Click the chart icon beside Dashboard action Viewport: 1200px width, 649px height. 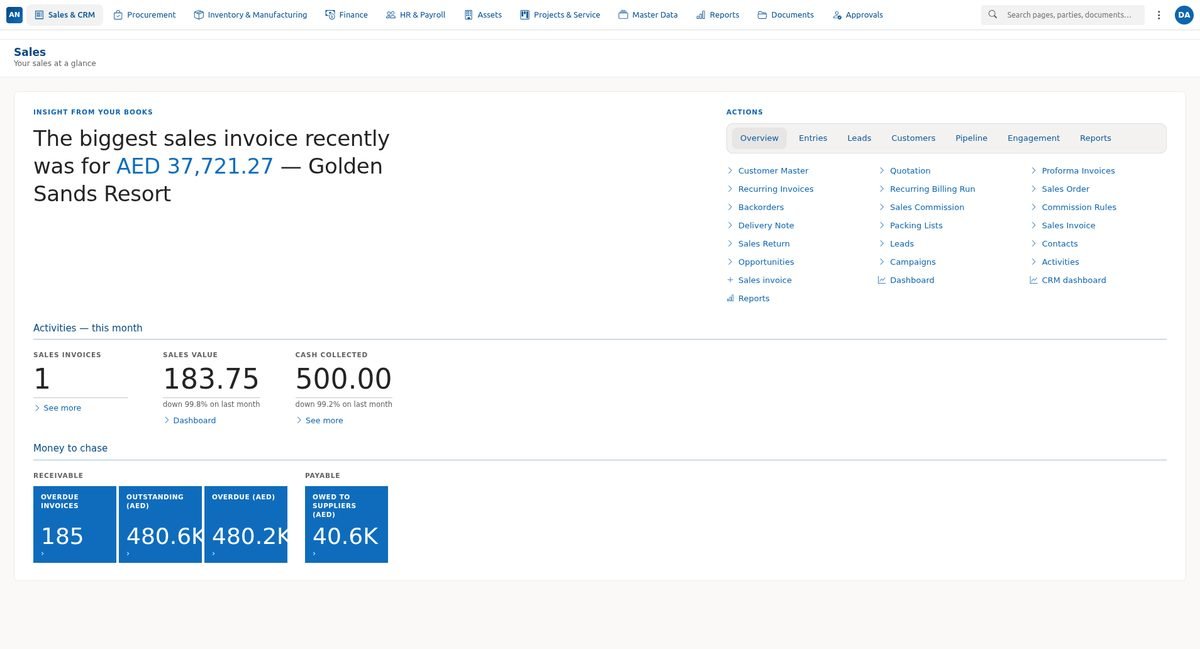point(882,280)
